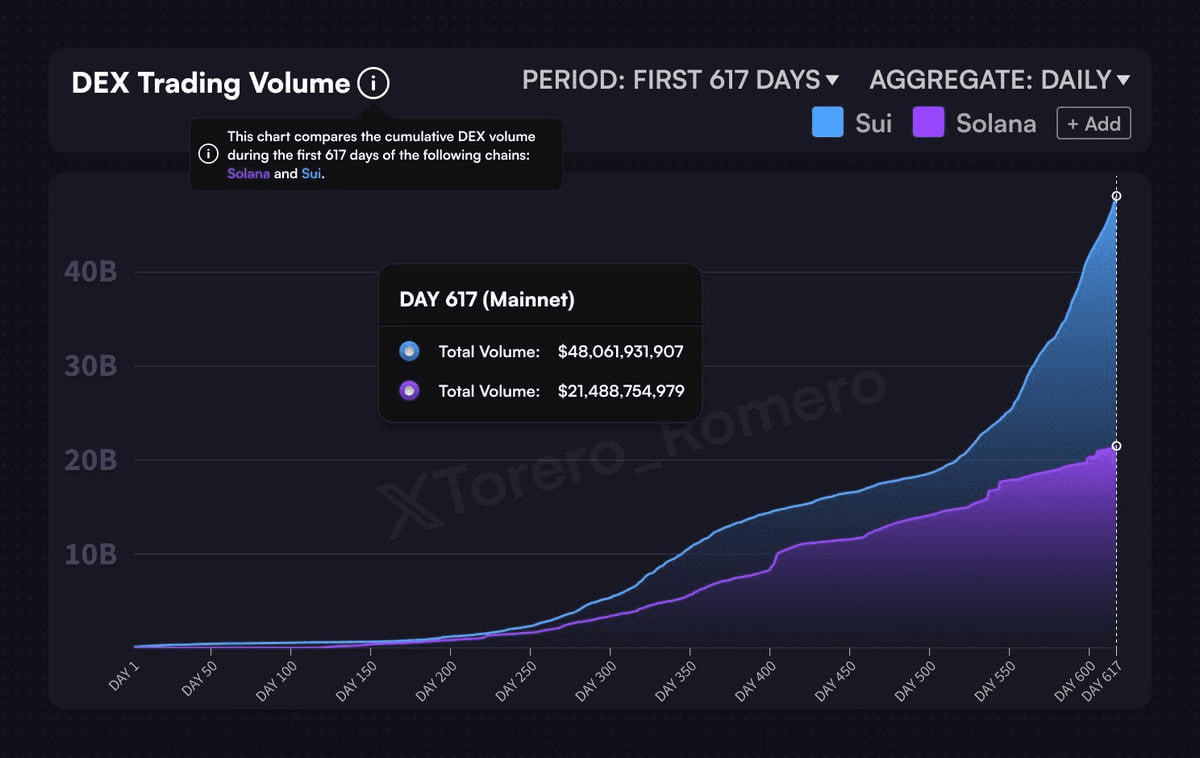Click the blue Sui color swatch

click(827, 124)
